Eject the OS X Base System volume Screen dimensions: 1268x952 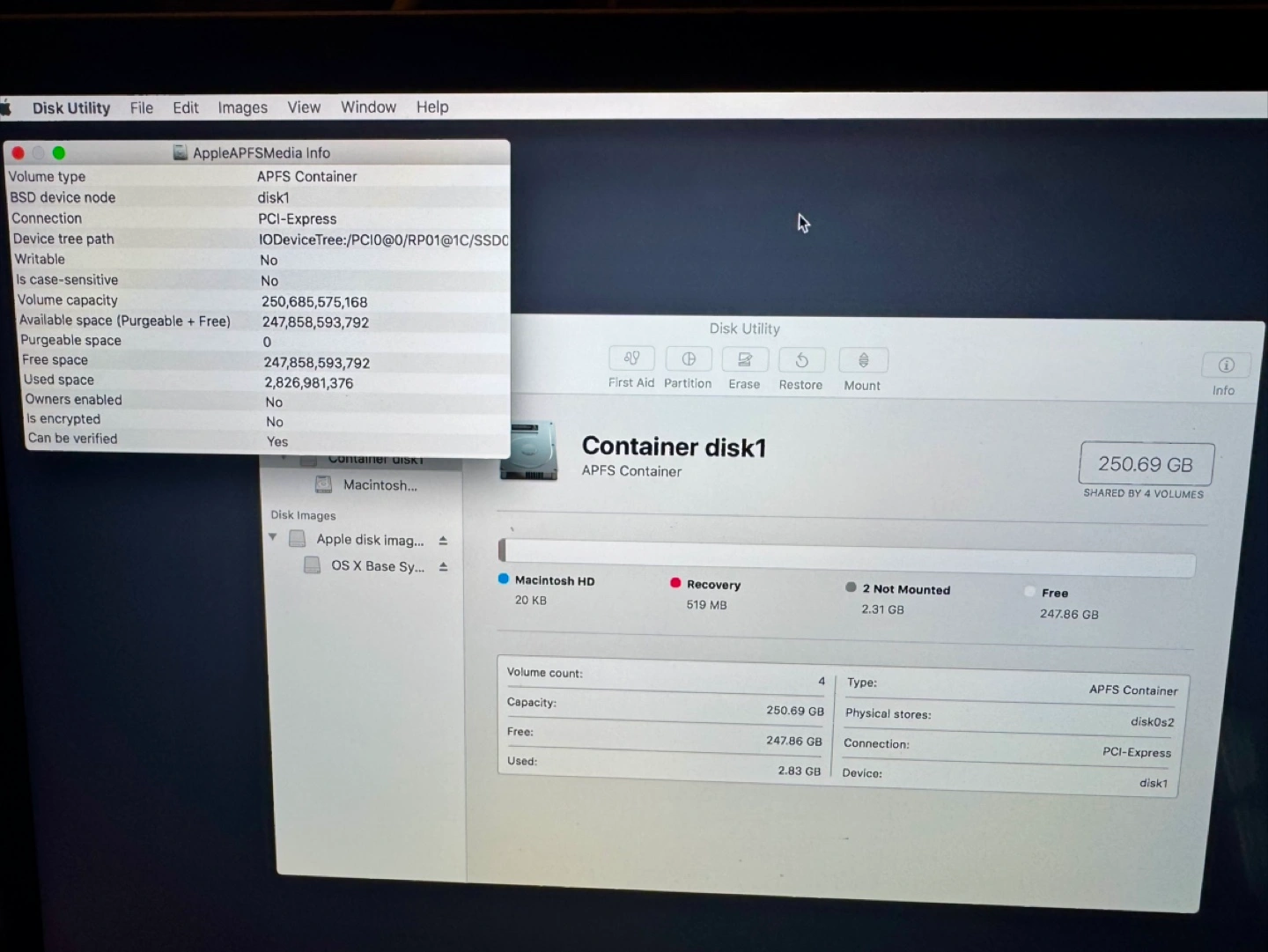click(444, 567)
